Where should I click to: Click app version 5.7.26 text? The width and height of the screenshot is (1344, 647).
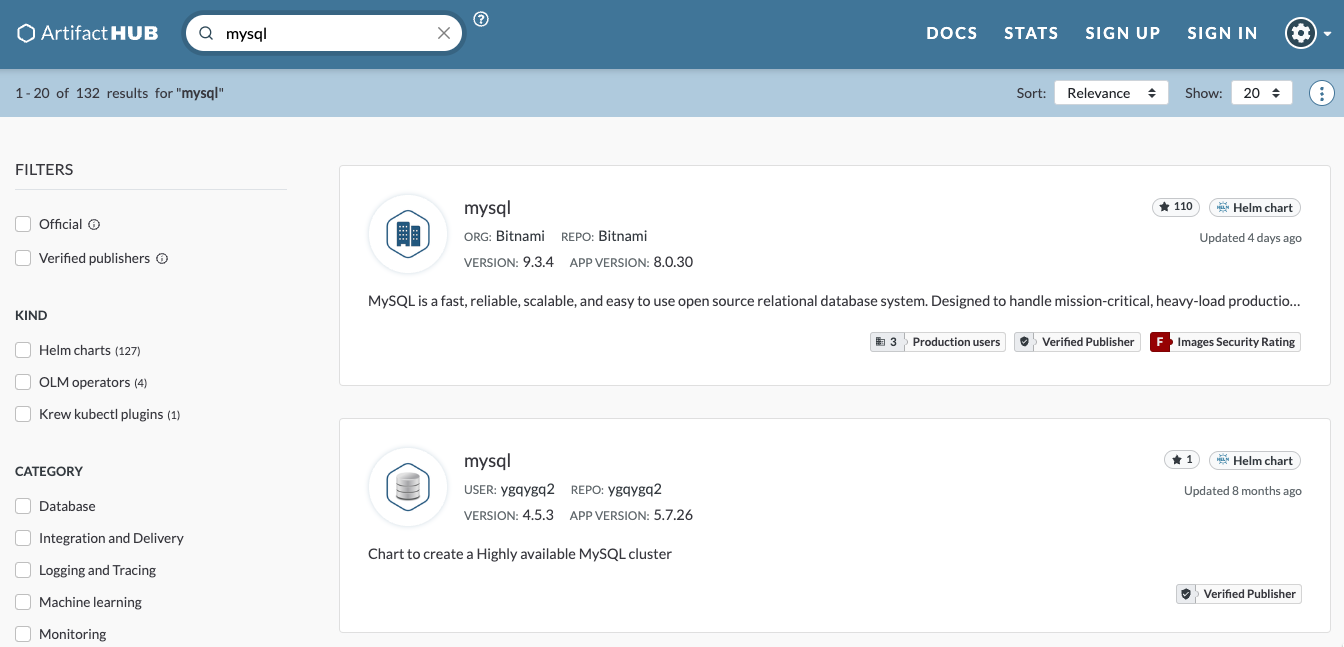click(673, 515)
